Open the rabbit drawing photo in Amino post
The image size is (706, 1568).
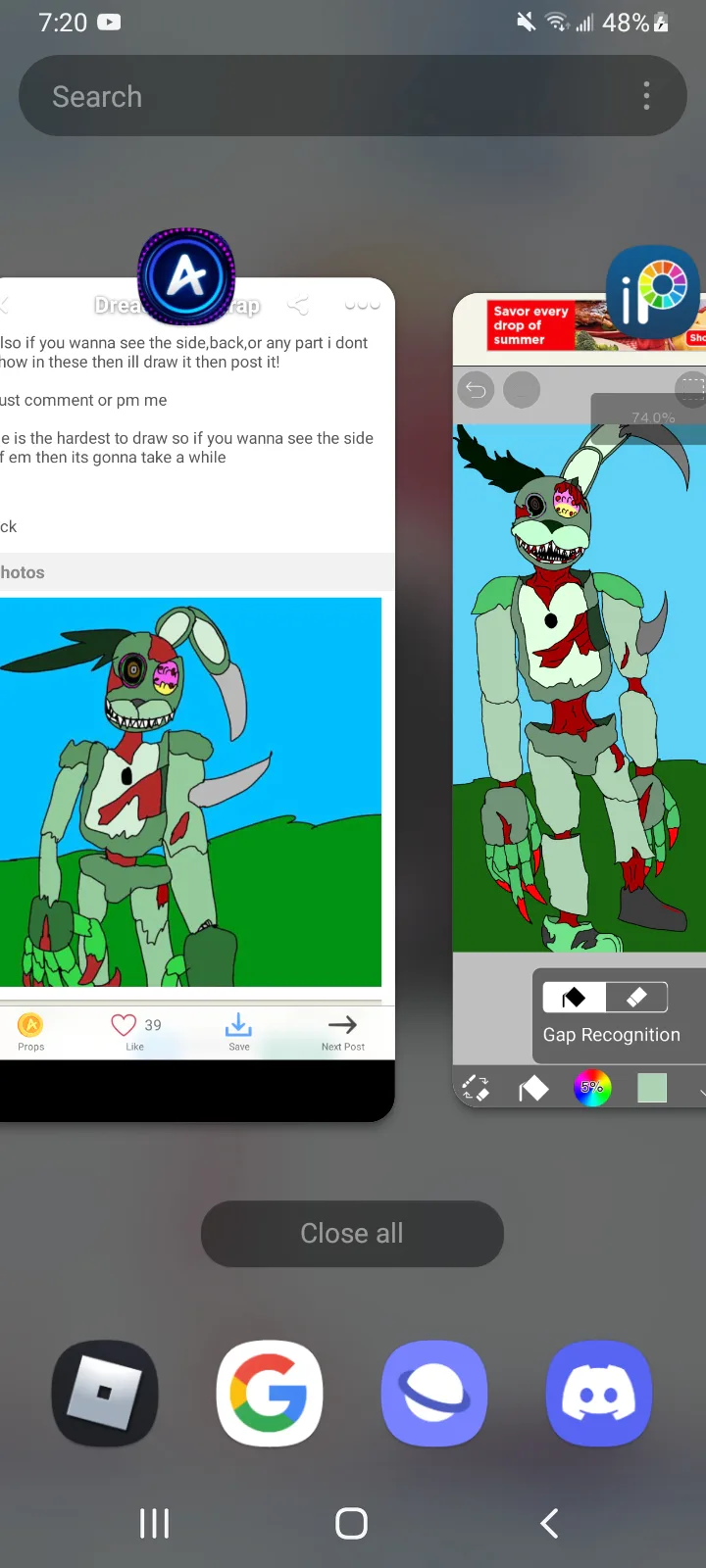[x=190, y=792]
